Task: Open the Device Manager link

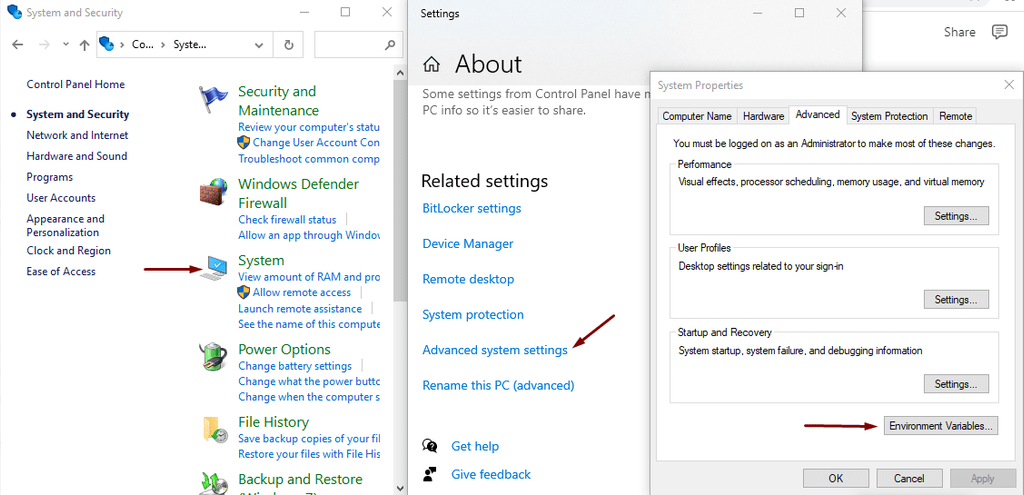Action: pyautogui.click(x=468, y=244)
